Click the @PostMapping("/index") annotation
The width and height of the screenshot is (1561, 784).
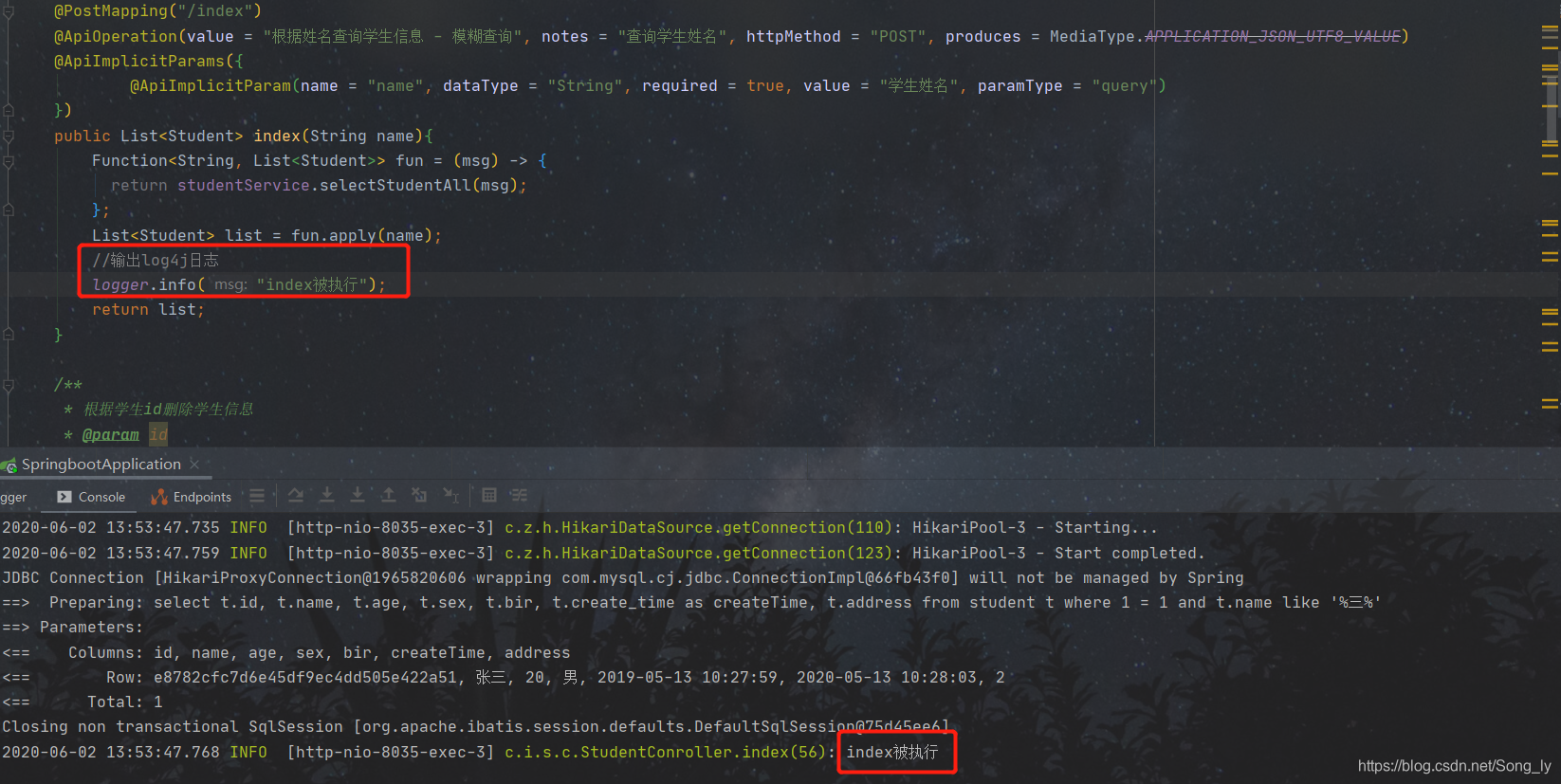tap(157, 11)
